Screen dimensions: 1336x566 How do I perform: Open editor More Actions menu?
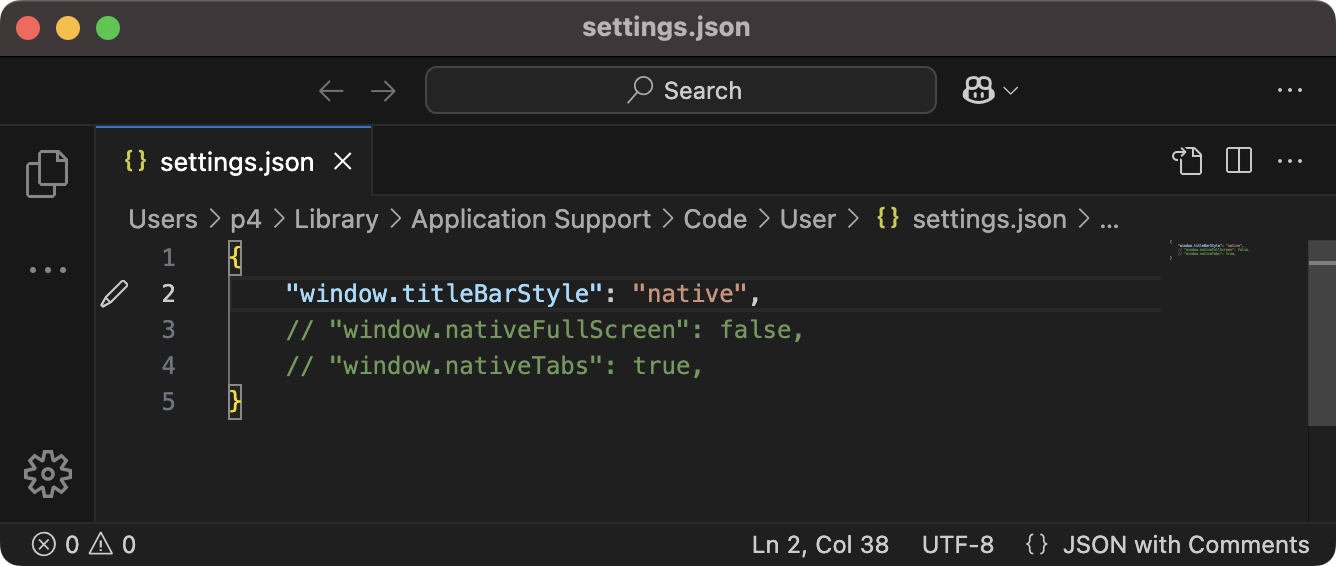[x=1290, y=161]
